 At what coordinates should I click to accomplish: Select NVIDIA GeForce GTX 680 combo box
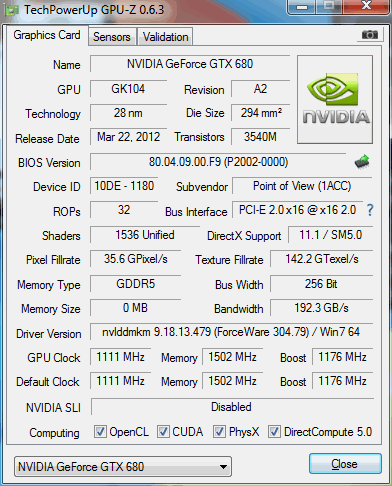[123, 467]
